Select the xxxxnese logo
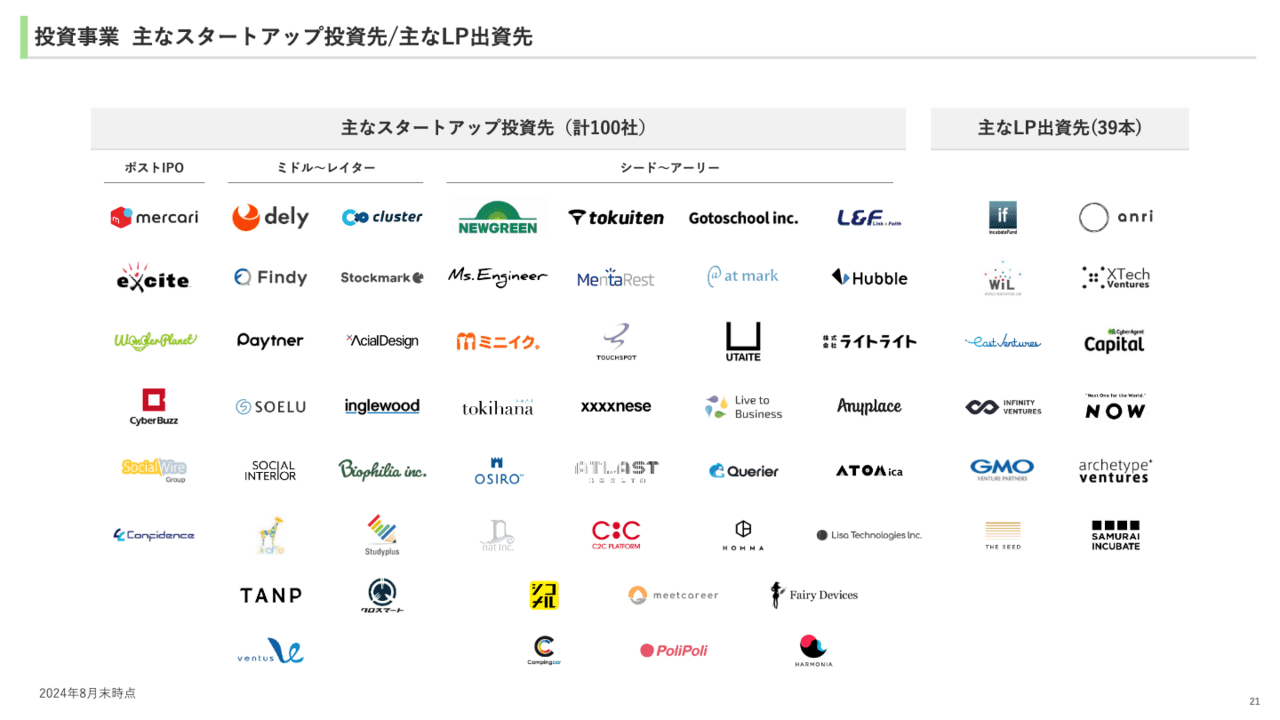 pos(616,406)
